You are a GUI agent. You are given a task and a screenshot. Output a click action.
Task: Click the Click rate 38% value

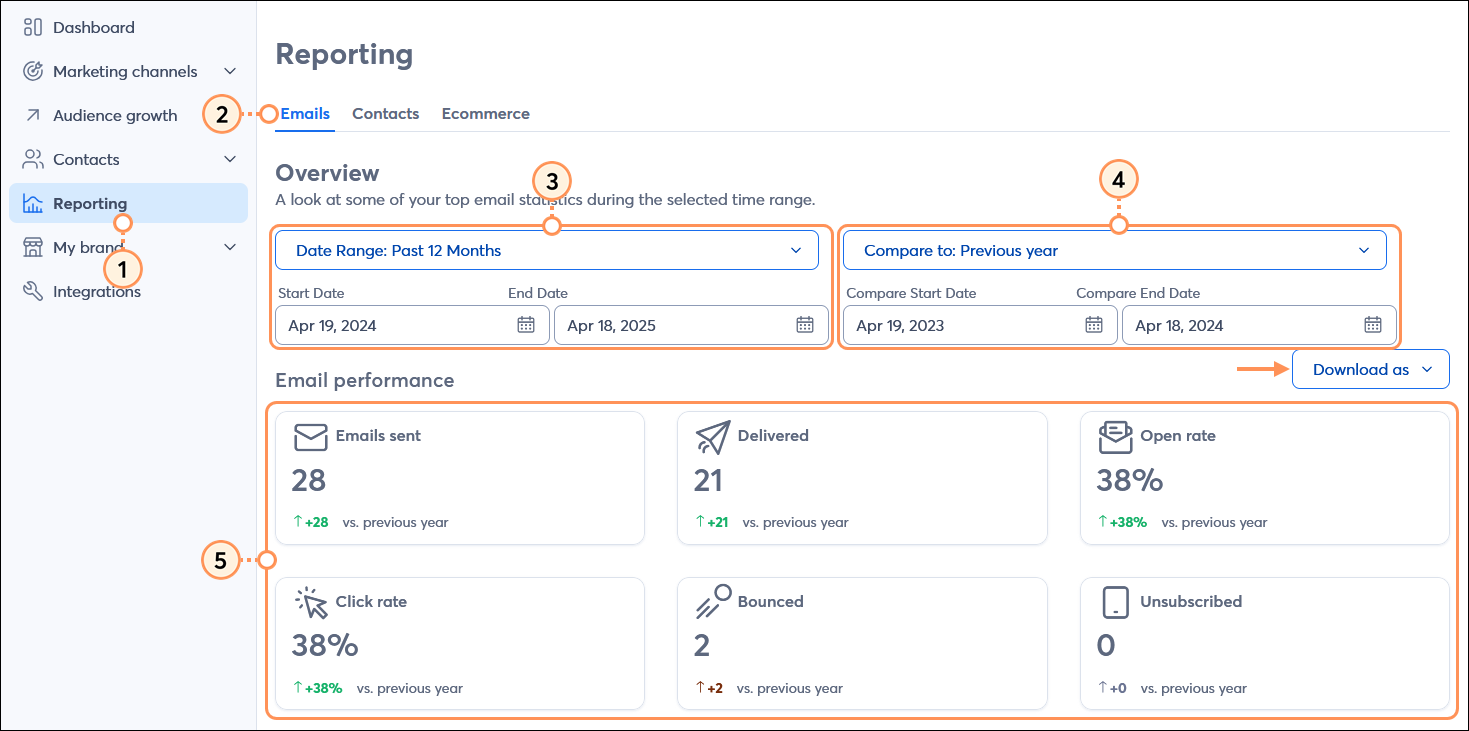(x=325, y=646)
